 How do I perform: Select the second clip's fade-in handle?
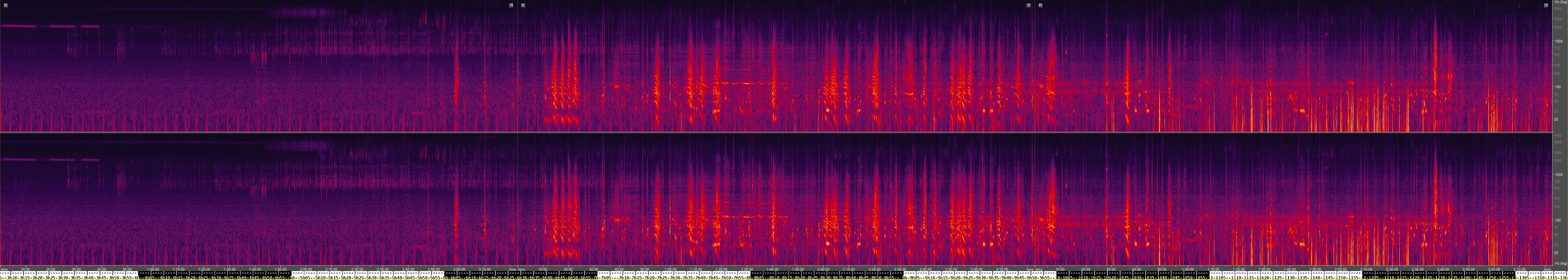pyautogui.click(x=524, y=5)
